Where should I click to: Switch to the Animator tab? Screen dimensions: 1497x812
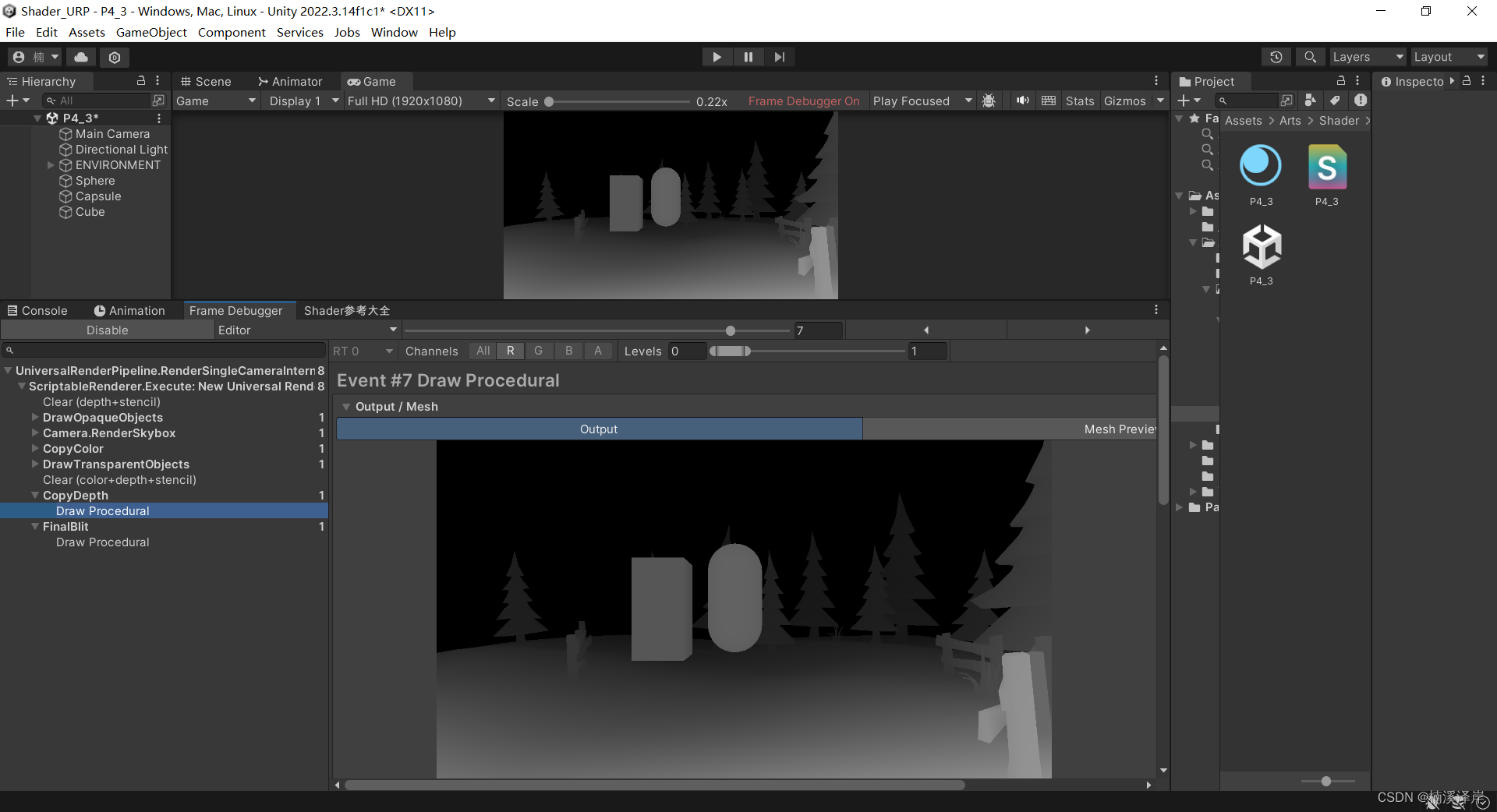point(290,81)
